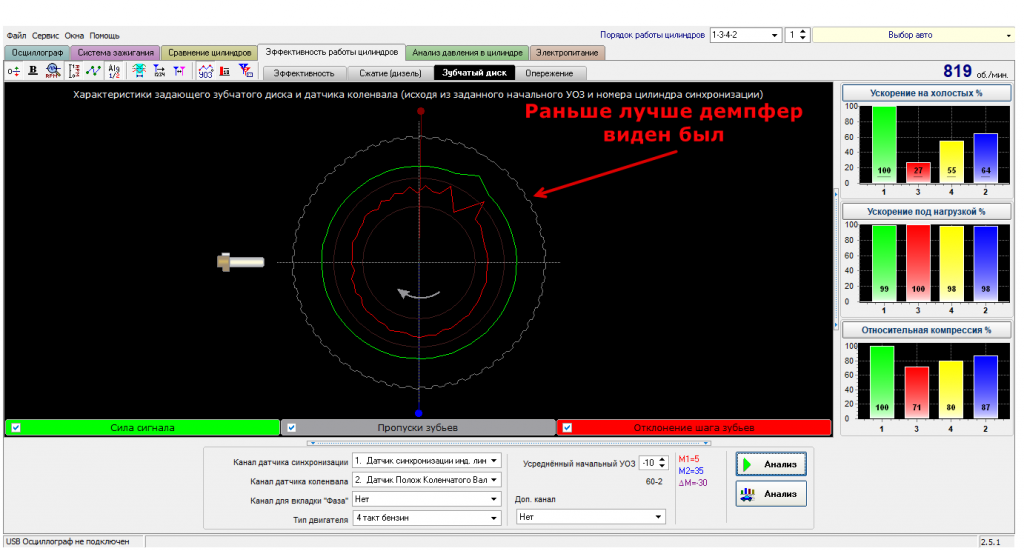Click the Ускорение под нагрузкой % header

tap(926, 212)
